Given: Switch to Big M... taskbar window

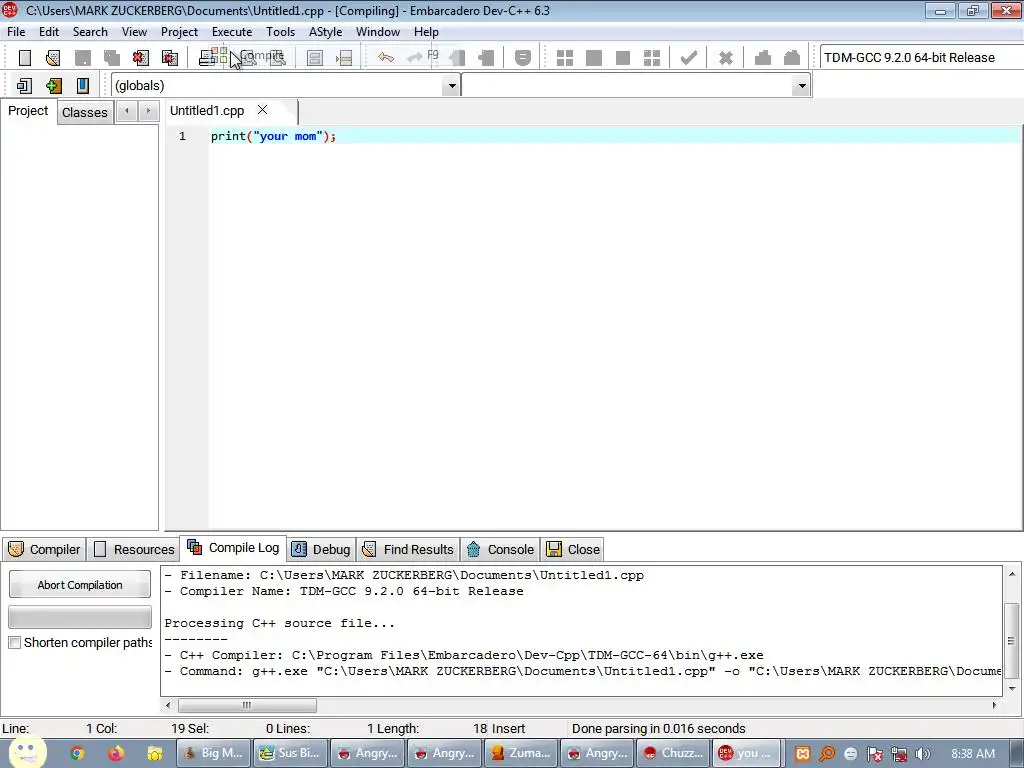Looking at the screenshot, I should point(214,753).
